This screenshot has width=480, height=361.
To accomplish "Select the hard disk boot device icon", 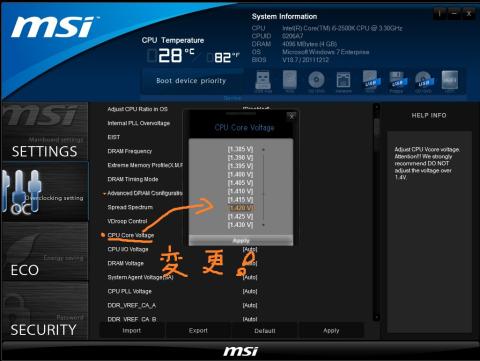I will 290,80.
